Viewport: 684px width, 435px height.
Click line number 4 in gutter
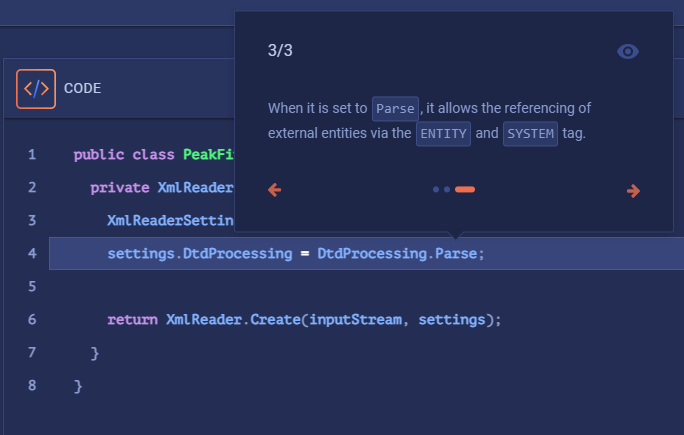pos(32,253)
